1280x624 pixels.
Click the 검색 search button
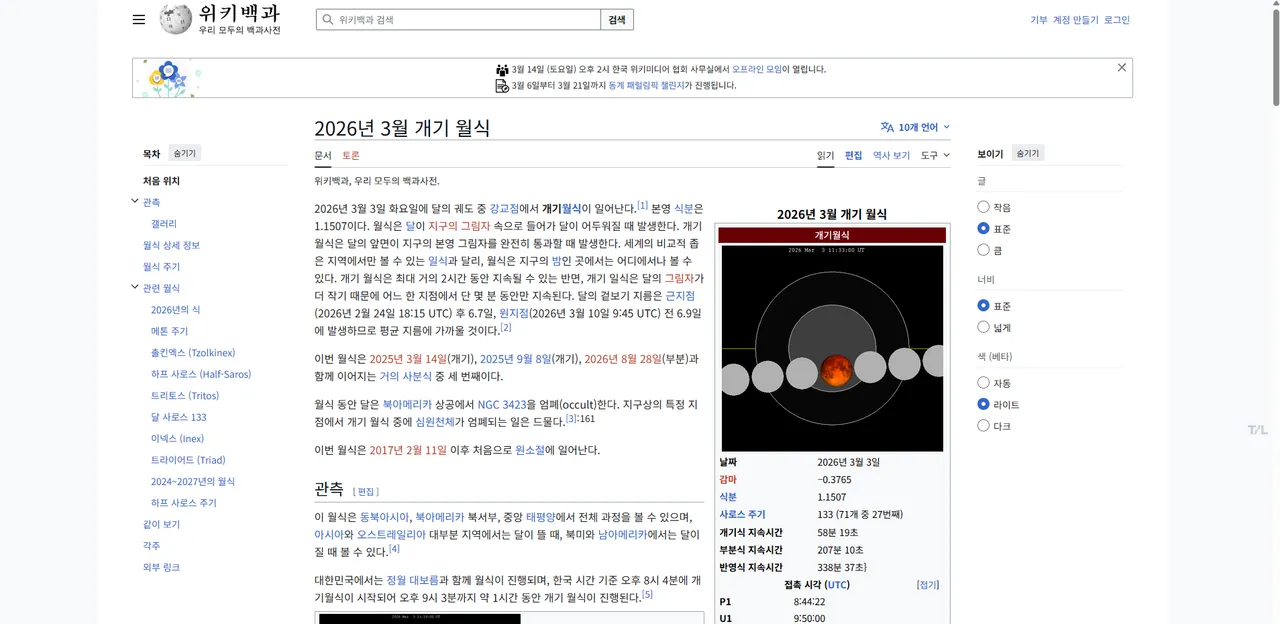coord(617,20)
